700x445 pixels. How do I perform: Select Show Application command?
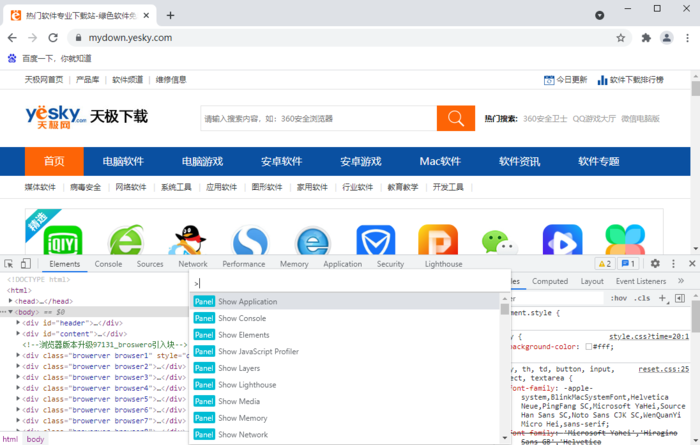345,302
